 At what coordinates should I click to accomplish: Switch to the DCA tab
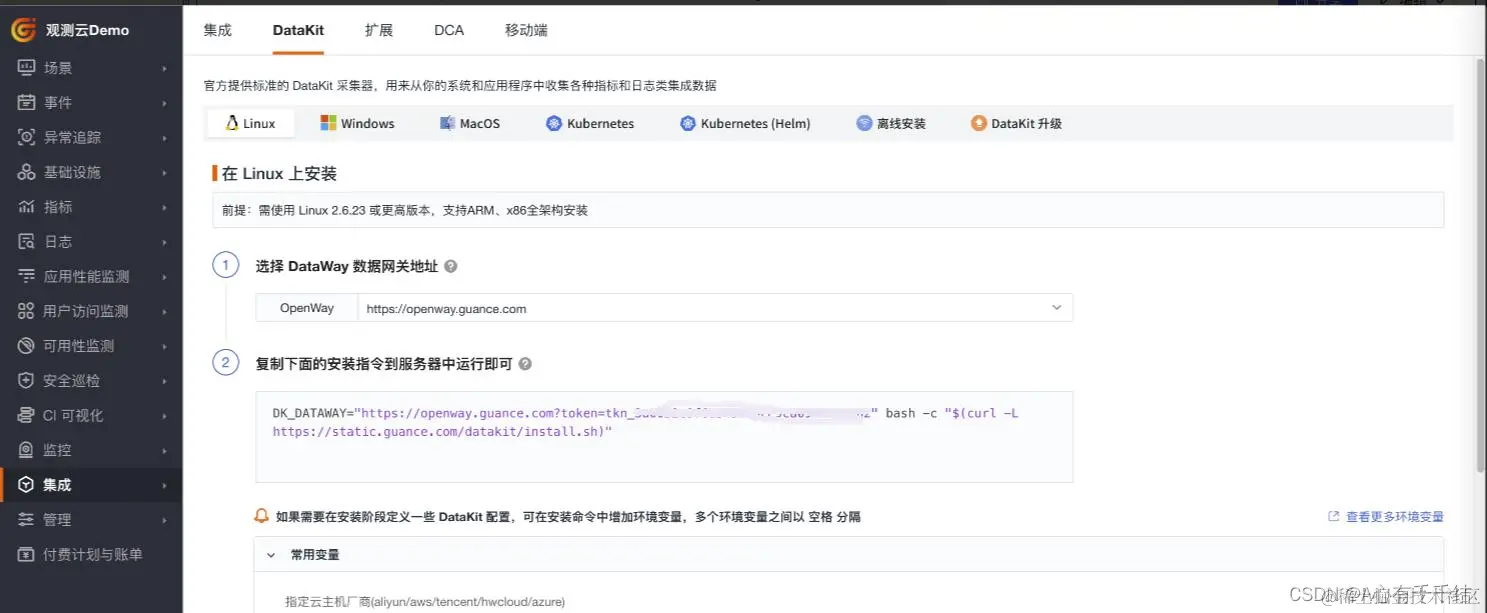point(448,30)
